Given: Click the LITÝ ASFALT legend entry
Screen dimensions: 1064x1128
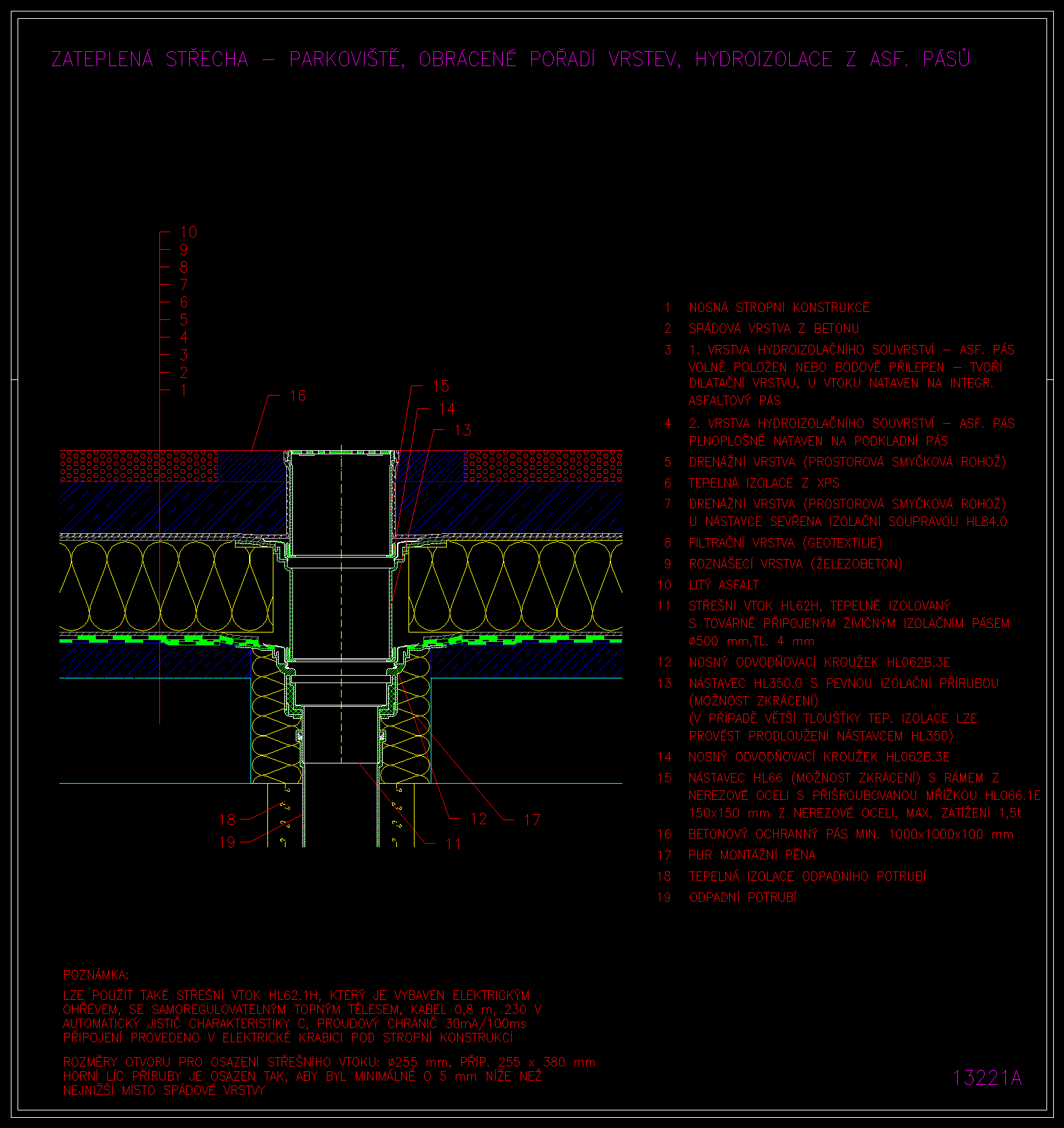Looking at the screenshot, I should tap(723, 585).
